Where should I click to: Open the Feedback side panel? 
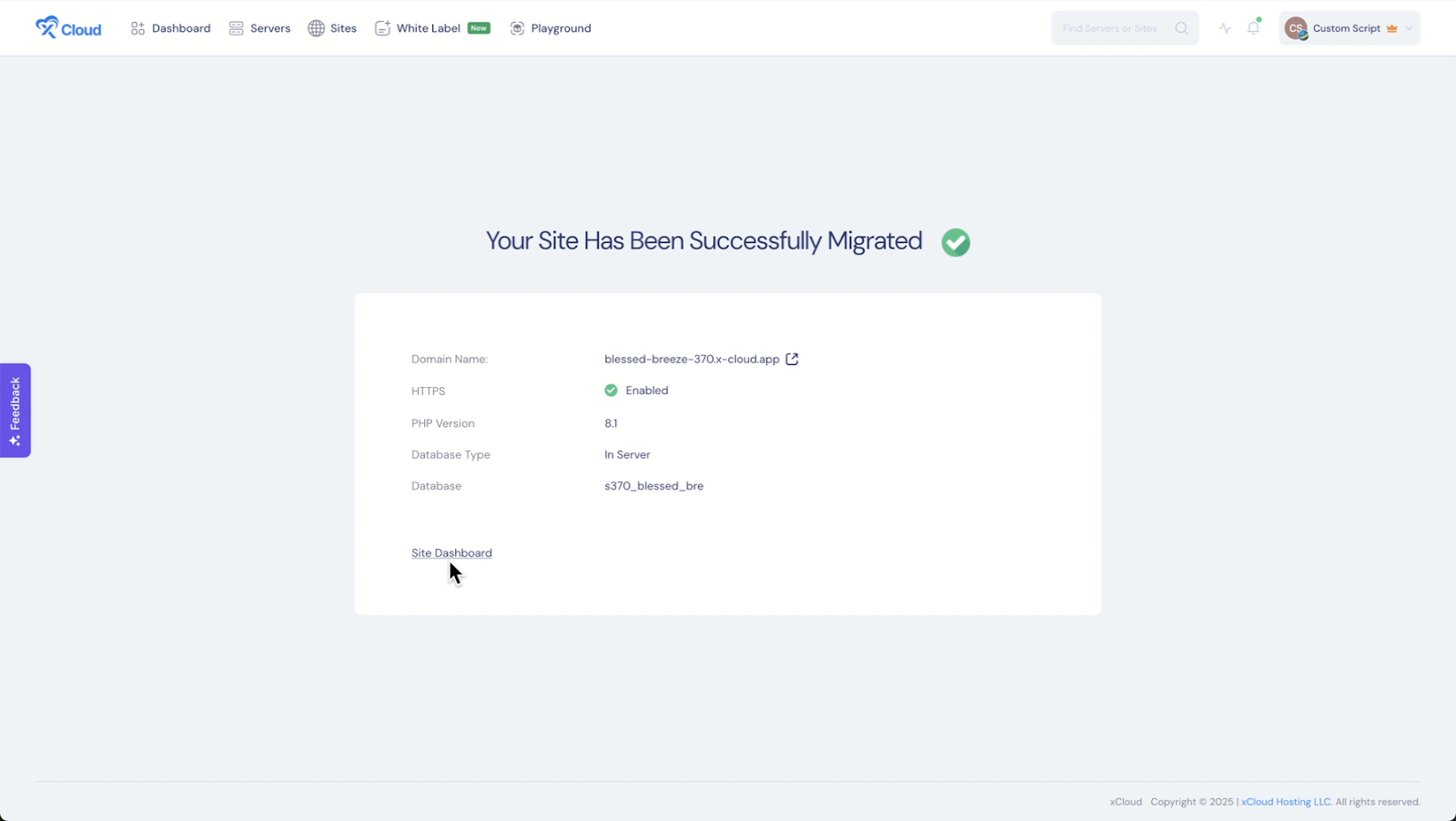15,410
